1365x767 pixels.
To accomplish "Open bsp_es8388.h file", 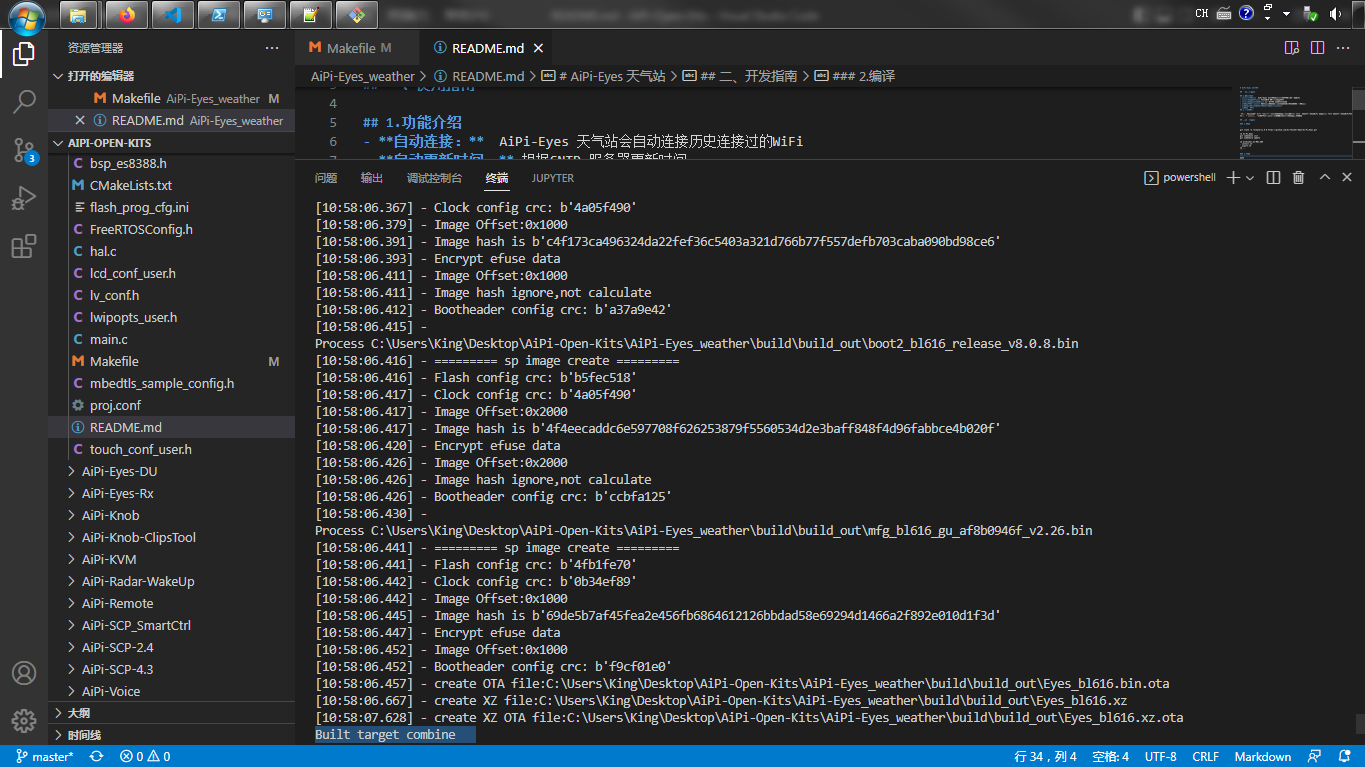I will coord(171,163).
